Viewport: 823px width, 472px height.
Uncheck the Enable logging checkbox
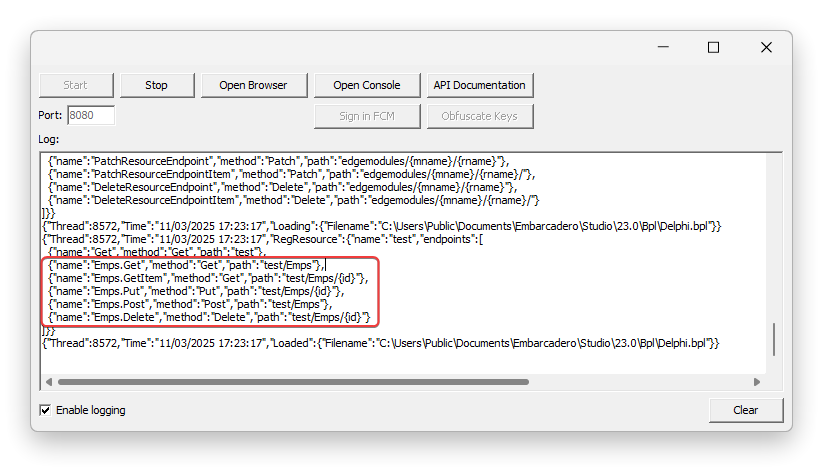tap(46, 410)
